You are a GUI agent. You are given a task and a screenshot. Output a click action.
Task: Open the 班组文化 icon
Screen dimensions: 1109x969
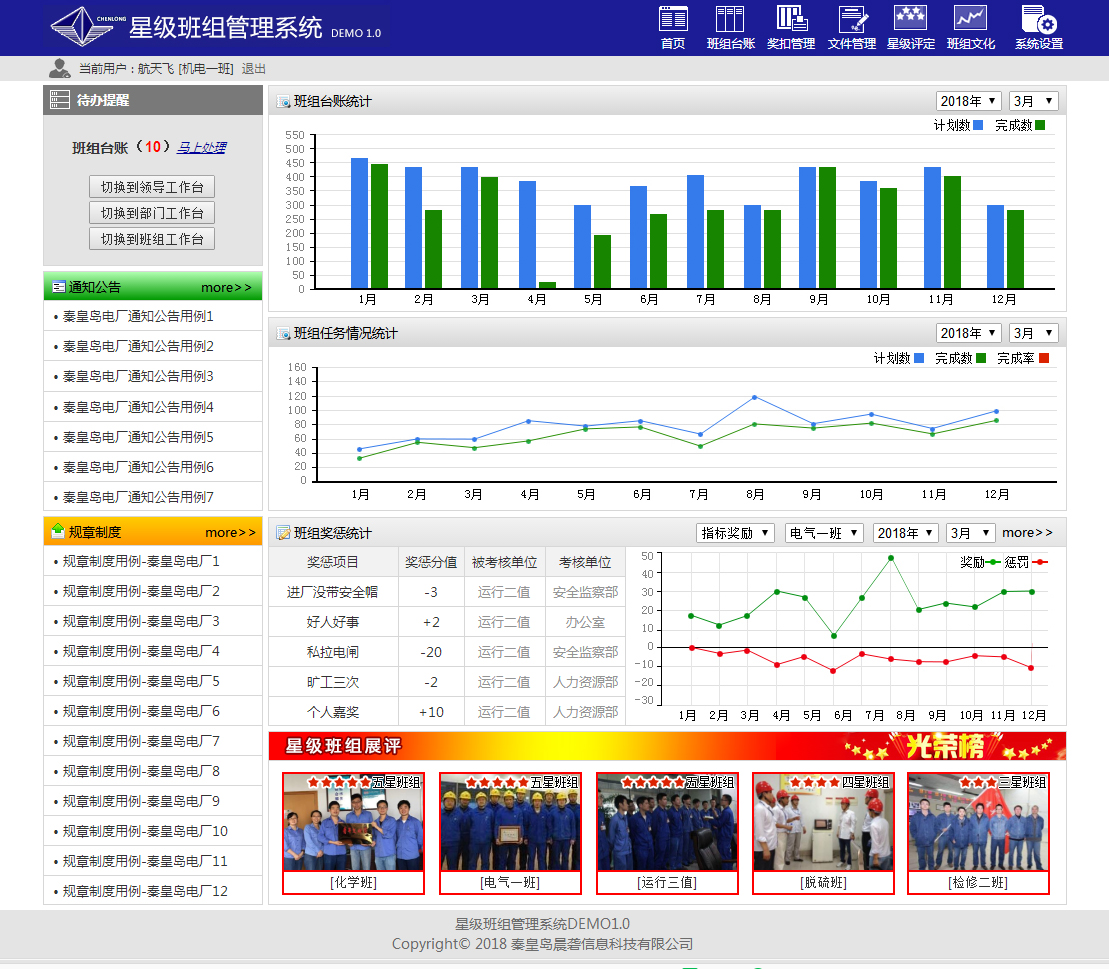[970, 20]
